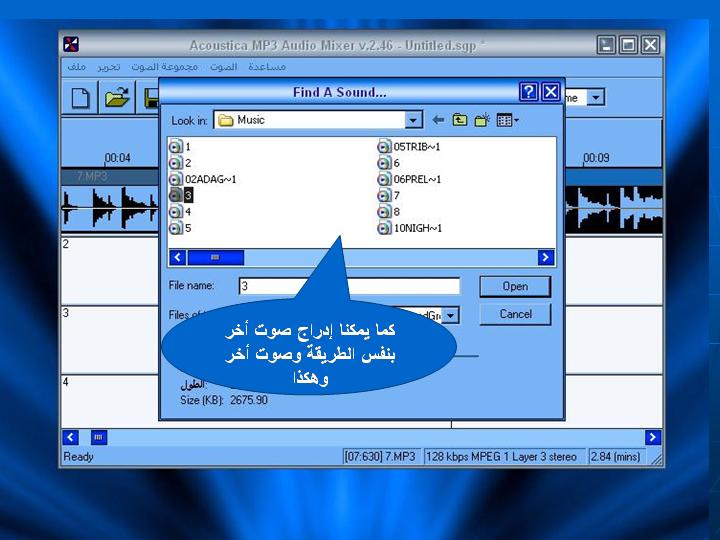Click the Acoustica app icon in title bar
720x540 pixels.
(x=71, y=45)
